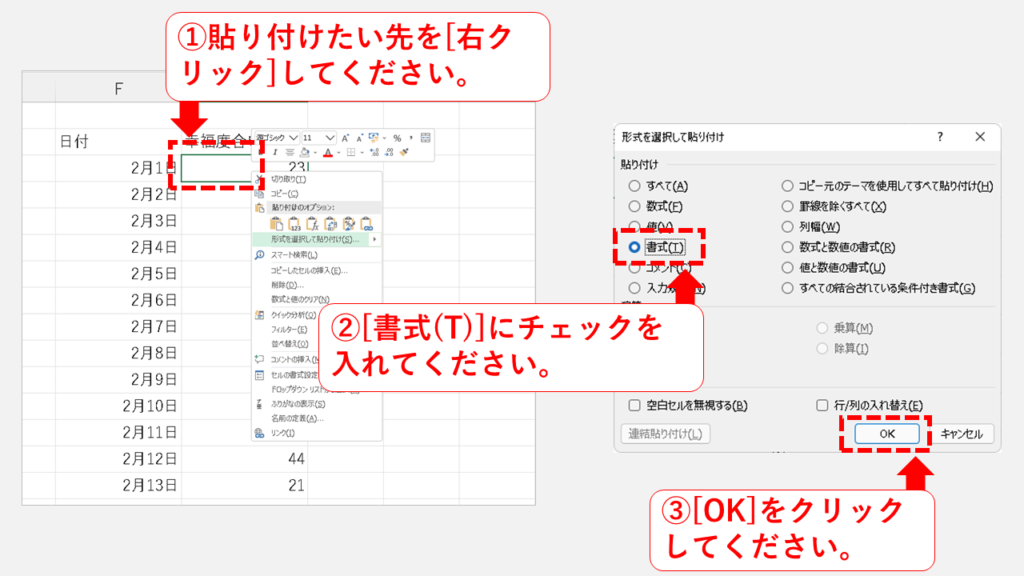Click the red font color icon
Viewport: 1024px width, 576px height.
[328, 153]
